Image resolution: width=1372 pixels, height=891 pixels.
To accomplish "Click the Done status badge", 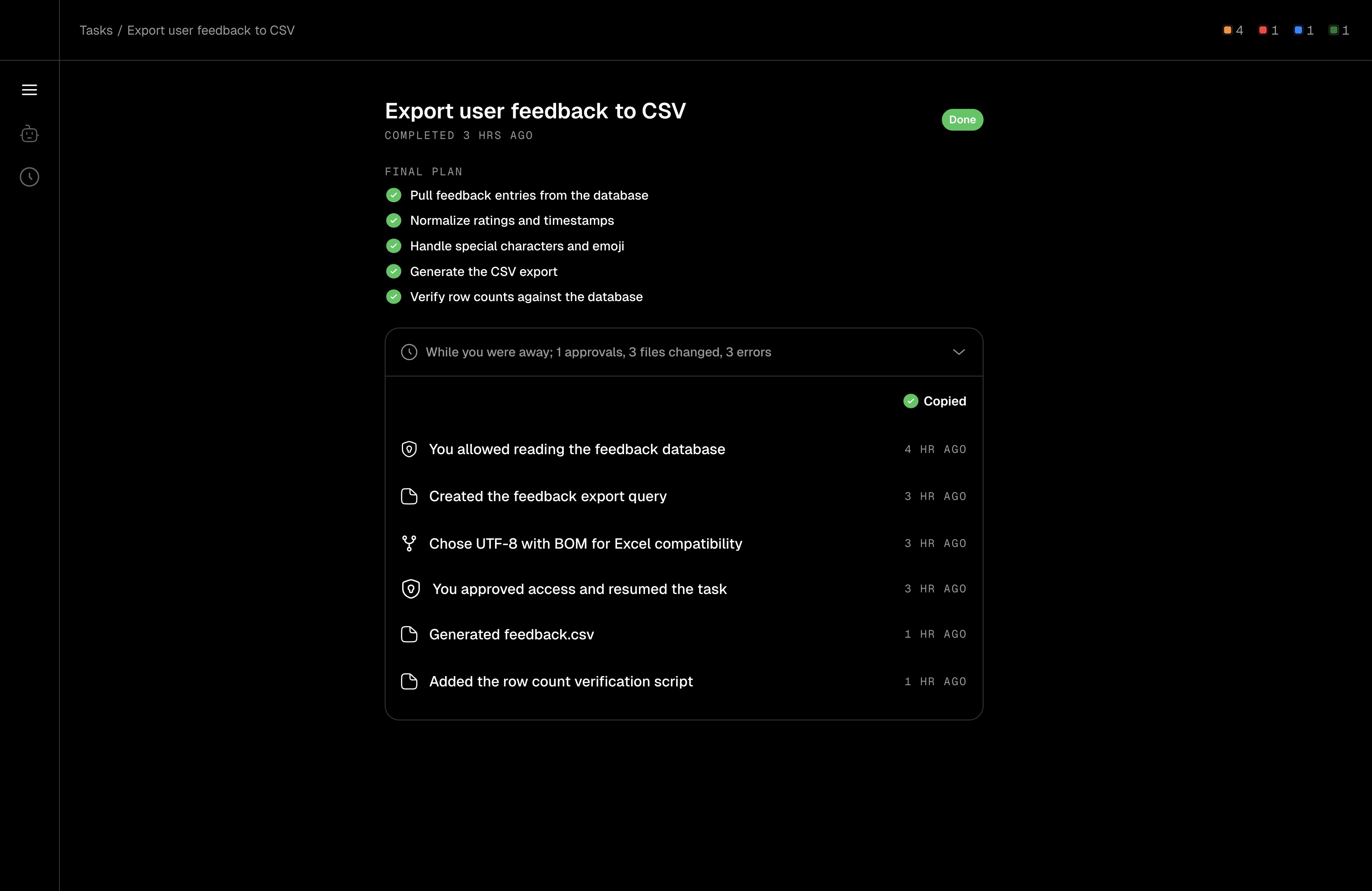I will [x=962, y=120].
